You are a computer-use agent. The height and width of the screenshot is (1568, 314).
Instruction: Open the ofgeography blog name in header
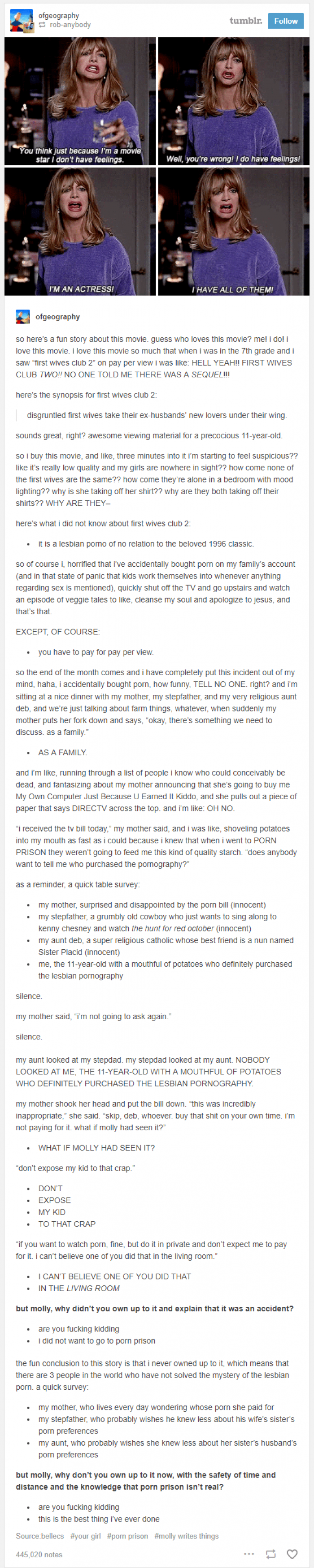click(x=58, y=16)
